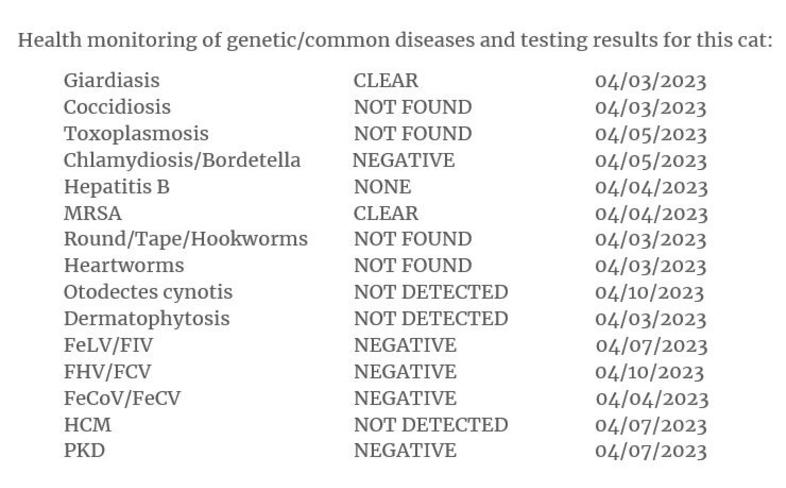The image size is (786, 488).
Task: Select the Chlamydiosis/Bordetella label
Action: [x=182, y=160]
